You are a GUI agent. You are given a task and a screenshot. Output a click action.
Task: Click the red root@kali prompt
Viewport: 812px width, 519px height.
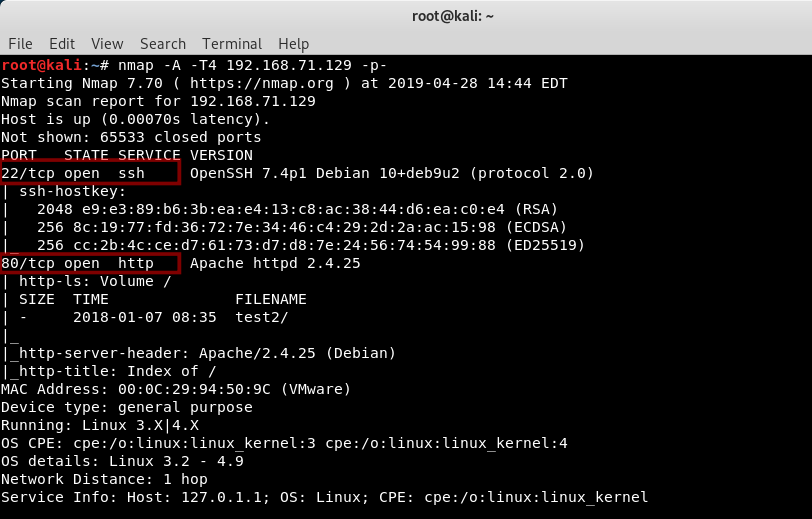click(41, 65)
